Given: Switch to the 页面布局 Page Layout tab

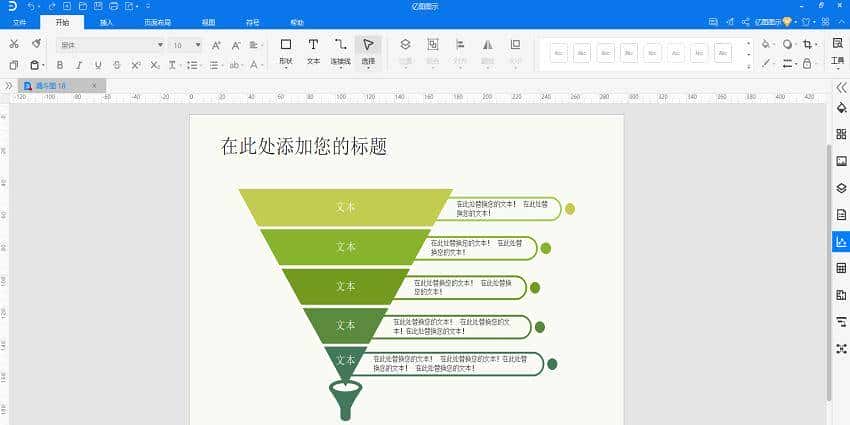Looking at the screenshot, I should 158,23.
